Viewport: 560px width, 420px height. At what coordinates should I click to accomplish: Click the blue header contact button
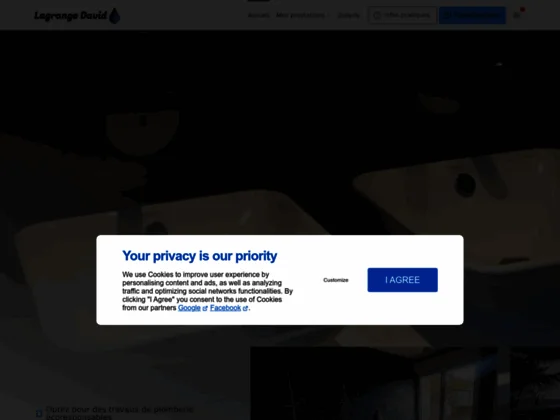[x=472, y=15]
